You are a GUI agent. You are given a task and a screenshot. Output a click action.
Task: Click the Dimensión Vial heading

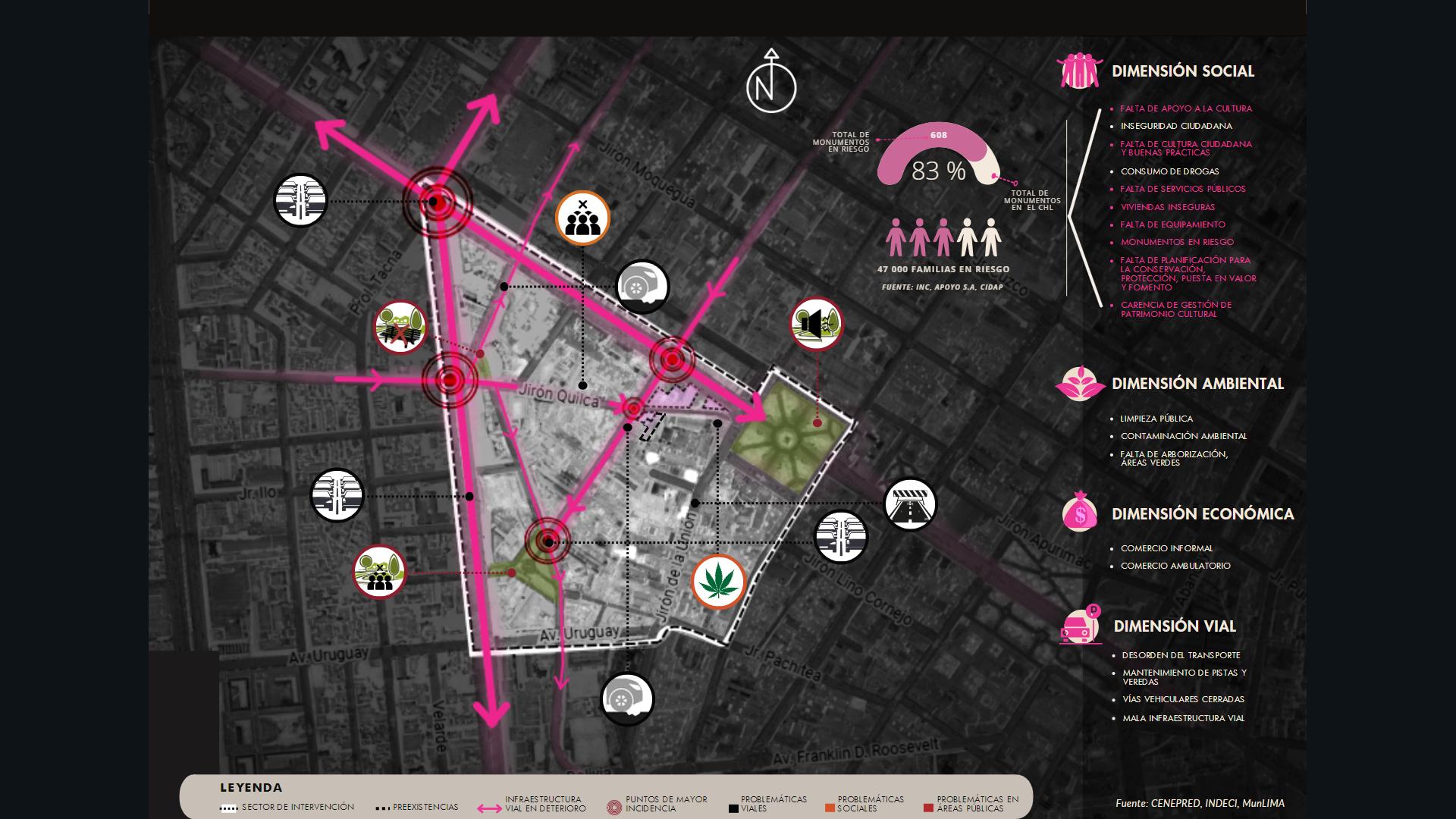pos(1175,626)
